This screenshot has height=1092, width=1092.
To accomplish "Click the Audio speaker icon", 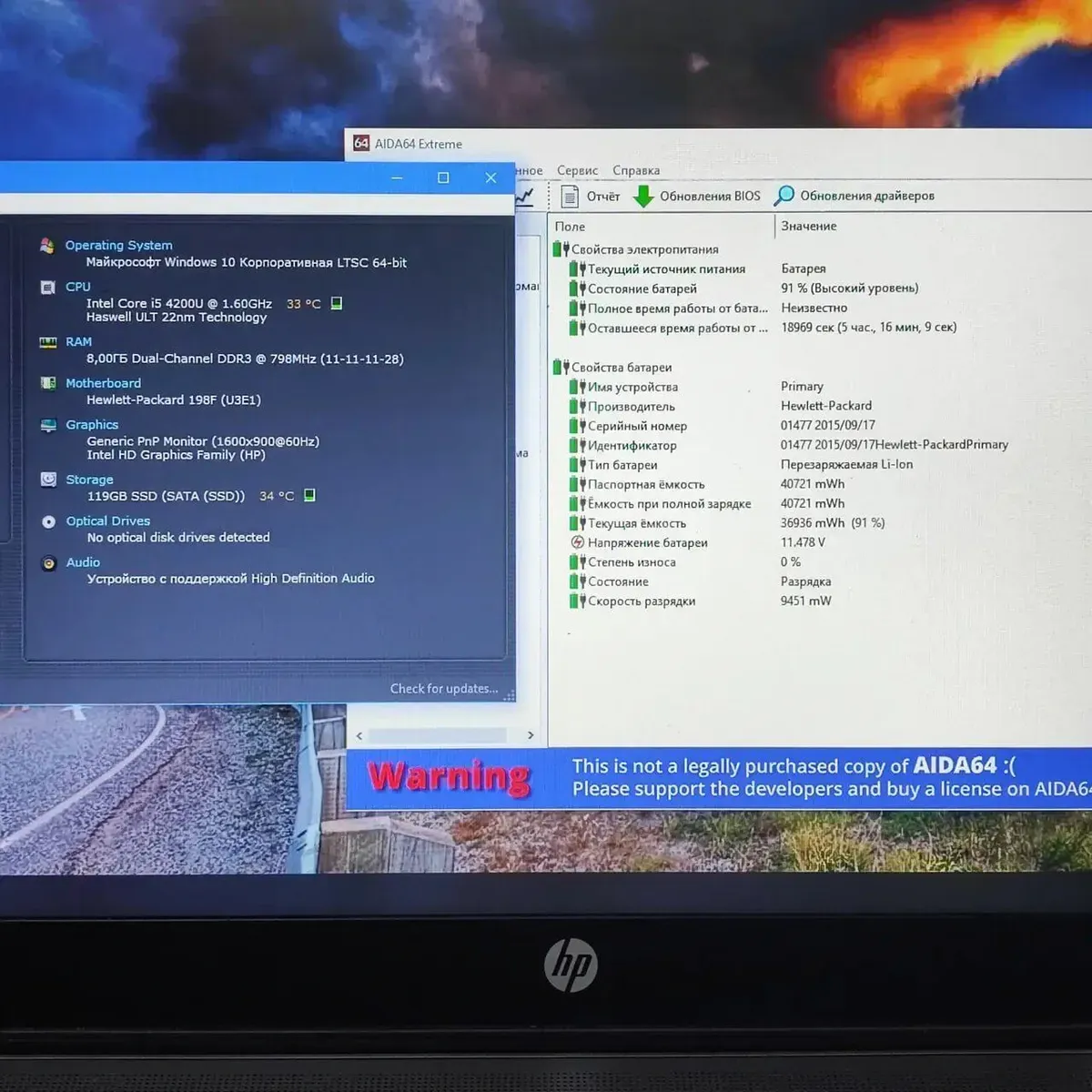I will 49,563.
